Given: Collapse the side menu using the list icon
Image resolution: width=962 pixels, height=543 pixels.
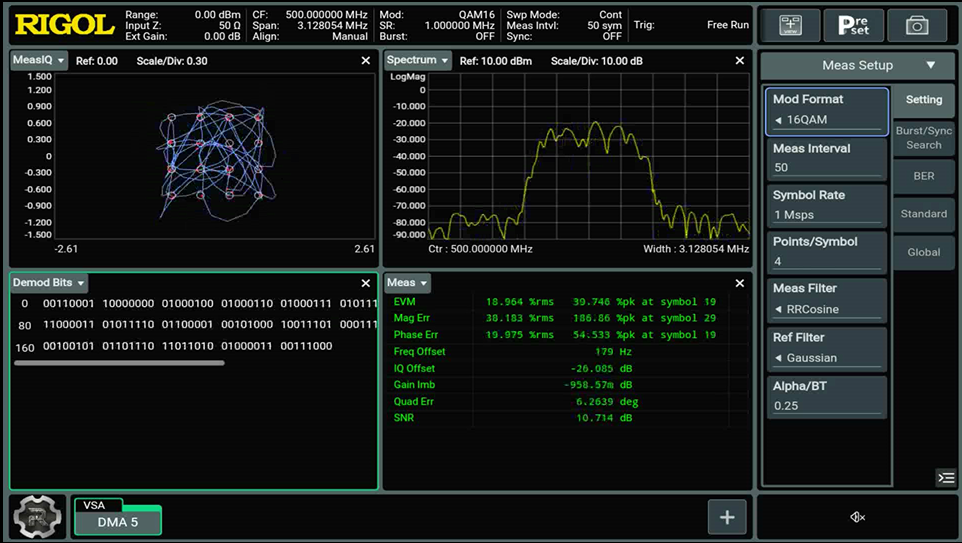Looking at the screenshot, I should pos(946,477).
